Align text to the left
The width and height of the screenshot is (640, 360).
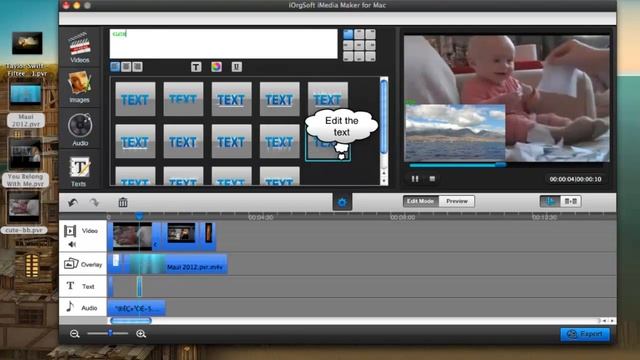[115, 67]
